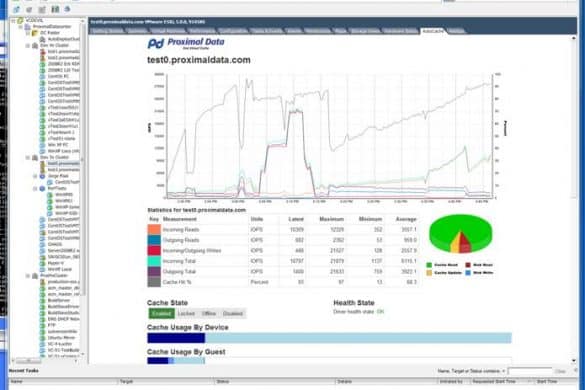Screen dimensions: 585x390
Task: Click the ProximalCluster cluster icon
Action: tap(35, 275)
